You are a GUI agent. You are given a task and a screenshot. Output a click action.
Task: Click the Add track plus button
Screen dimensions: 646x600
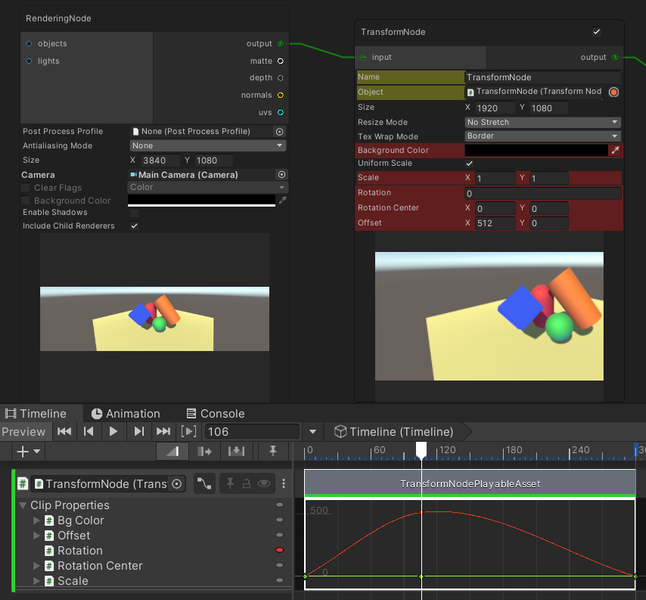point(22,452)
